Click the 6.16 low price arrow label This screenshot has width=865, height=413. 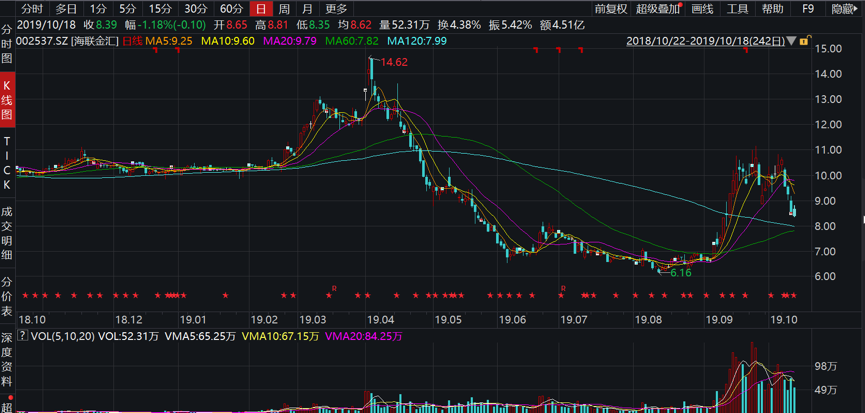[x=678, y=272]
